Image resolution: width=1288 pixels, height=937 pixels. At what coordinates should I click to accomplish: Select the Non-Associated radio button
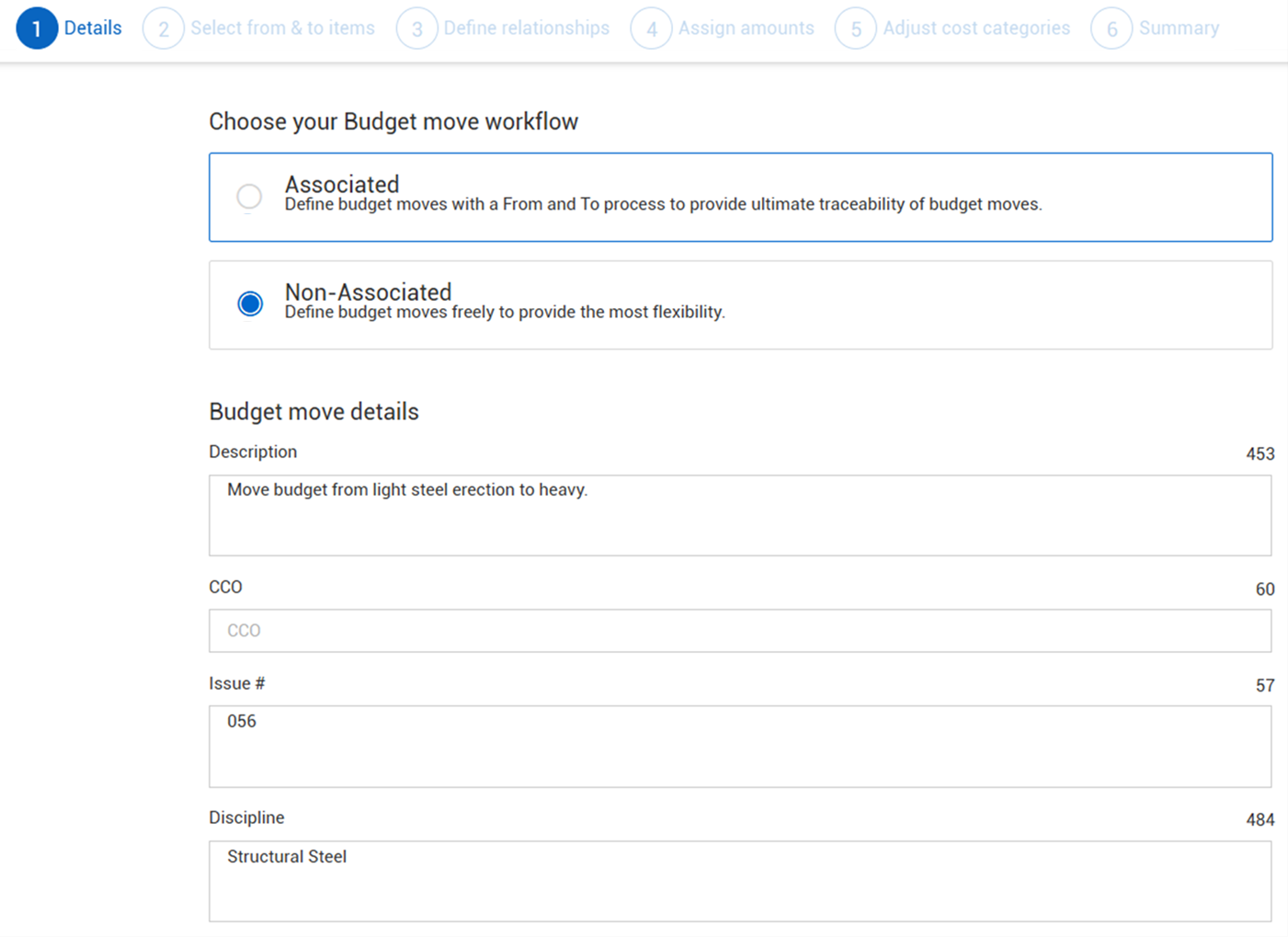tap(250, 303)
